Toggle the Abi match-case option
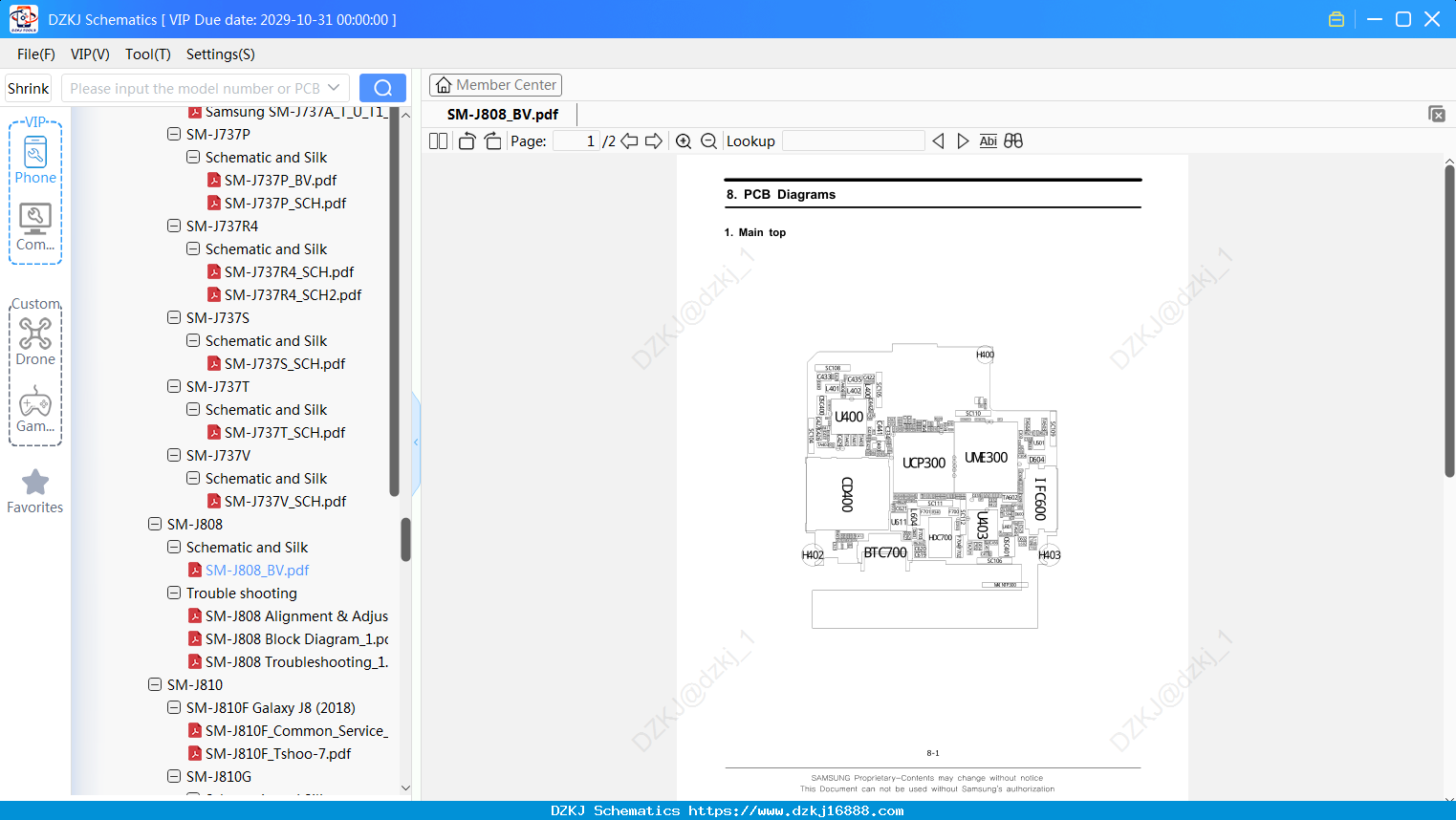The width and height of the screenshot is (1456, 820). [x=989, y=141]
